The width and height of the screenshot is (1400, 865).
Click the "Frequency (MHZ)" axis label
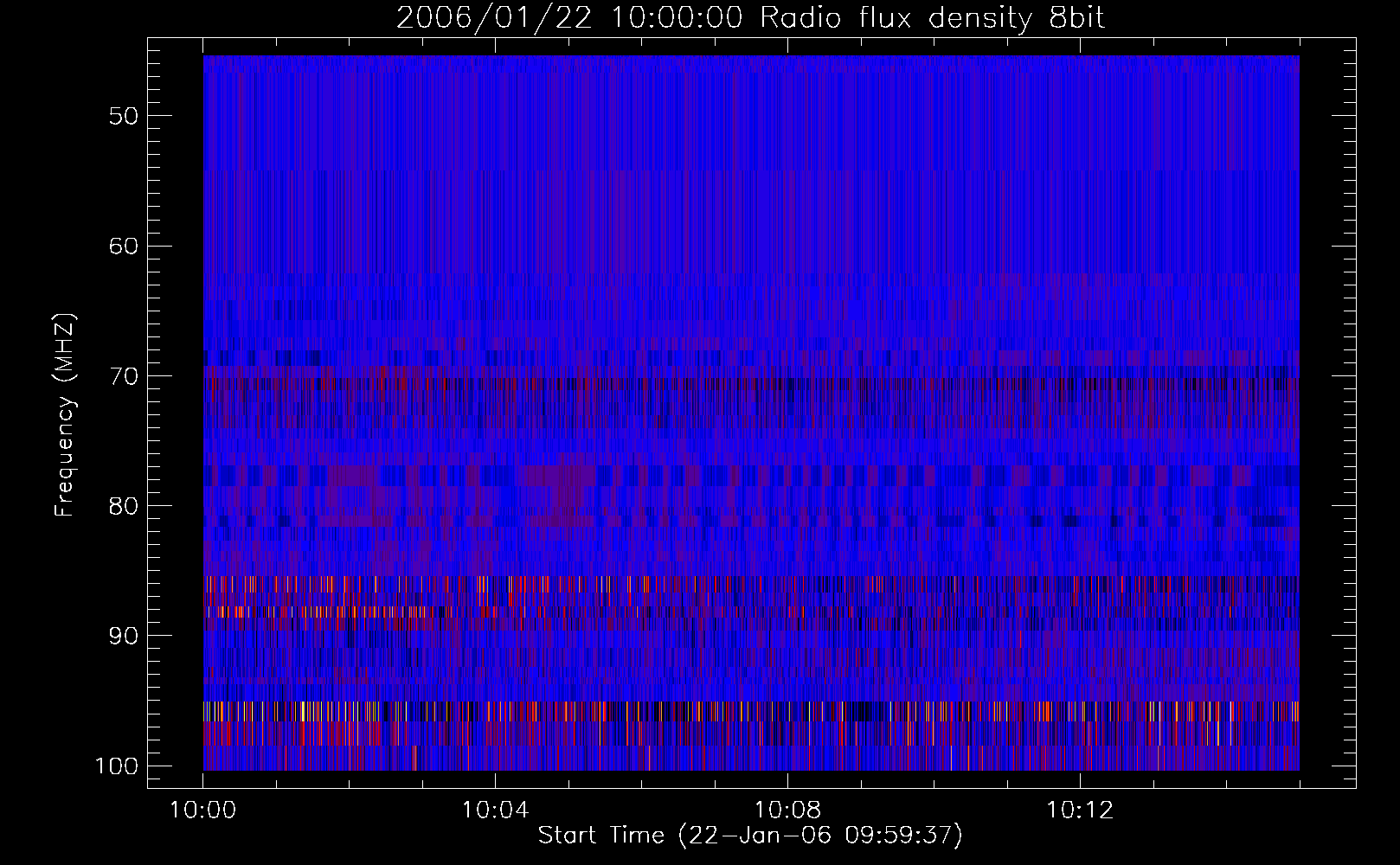(x=65, y=415)
